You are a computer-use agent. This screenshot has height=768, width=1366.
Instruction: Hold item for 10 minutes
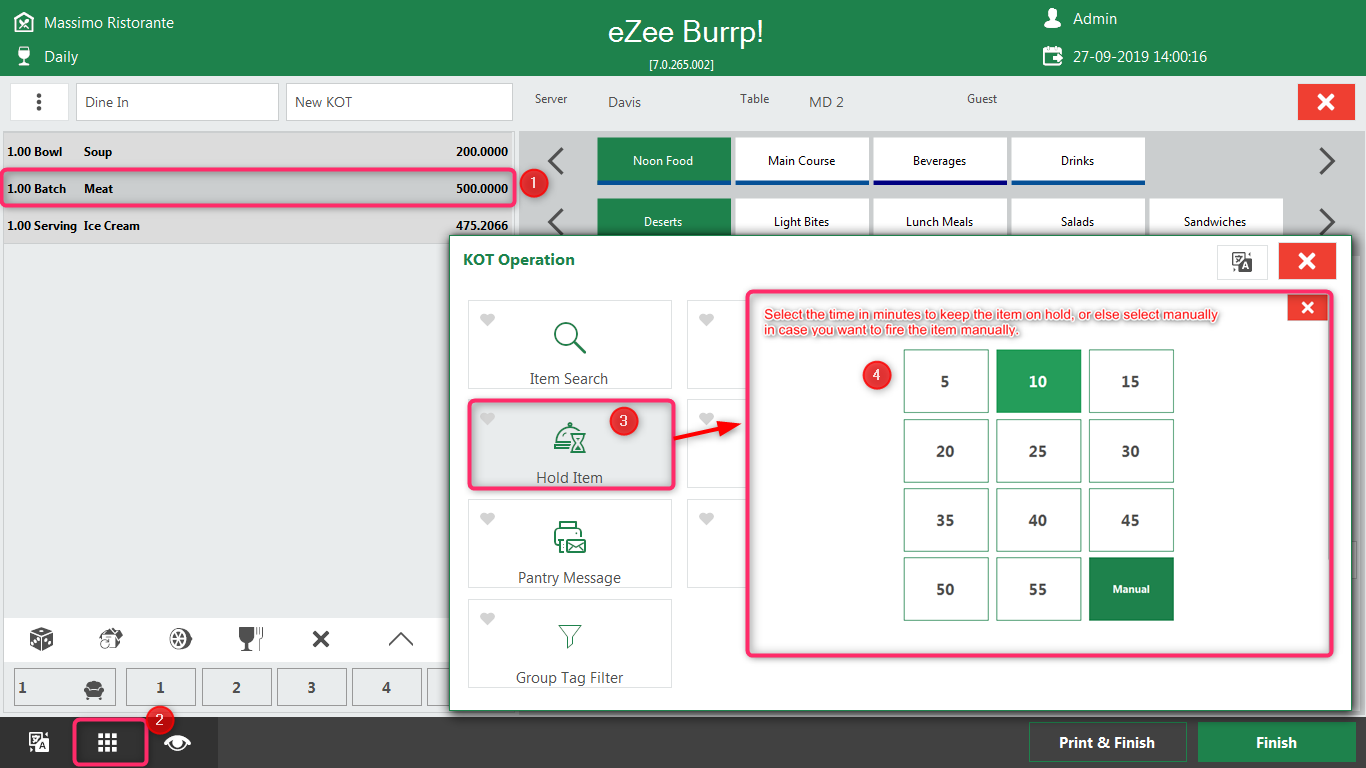pos(1039,381)
